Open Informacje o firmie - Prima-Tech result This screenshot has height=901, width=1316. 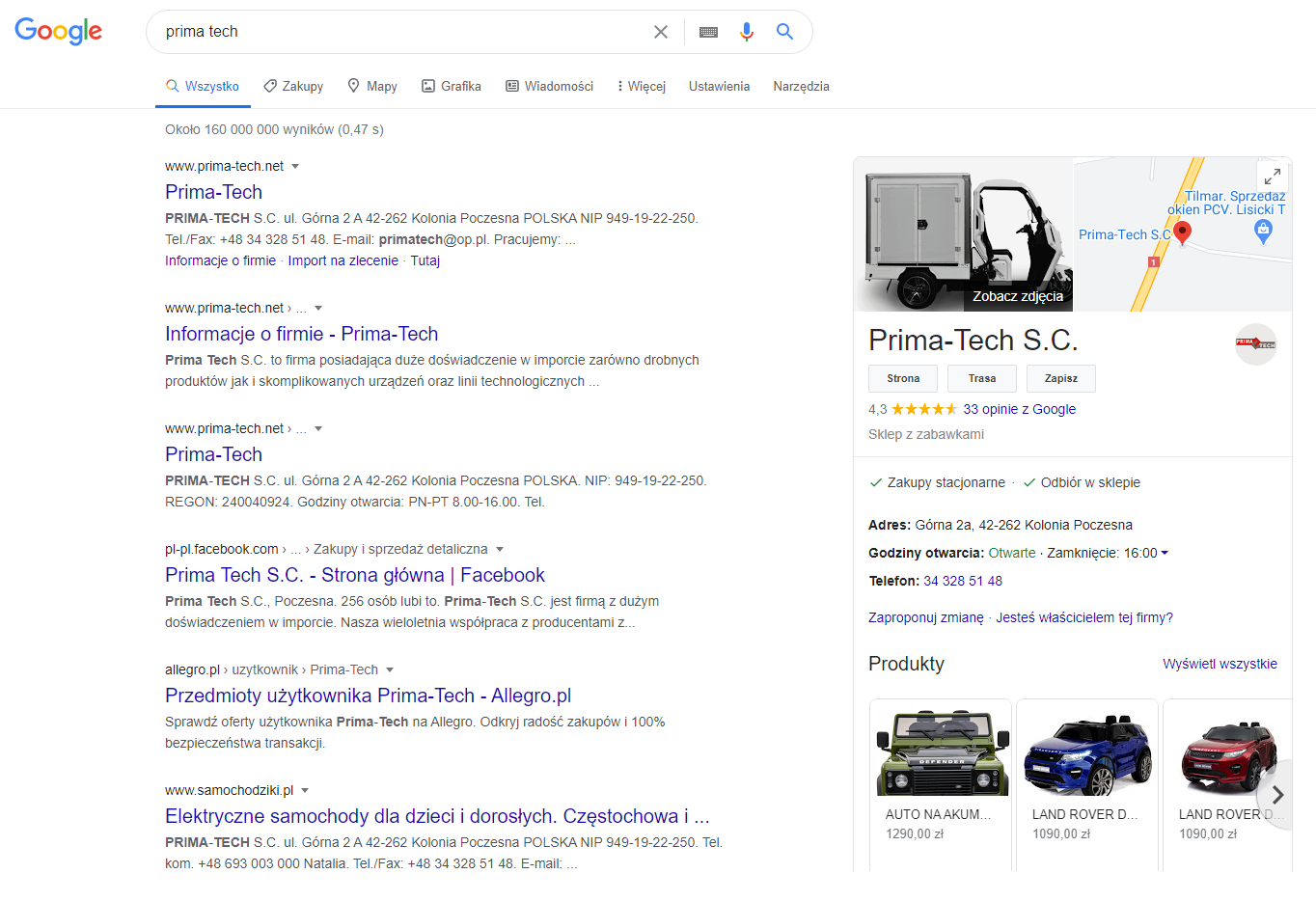click(x=301, y=334)
